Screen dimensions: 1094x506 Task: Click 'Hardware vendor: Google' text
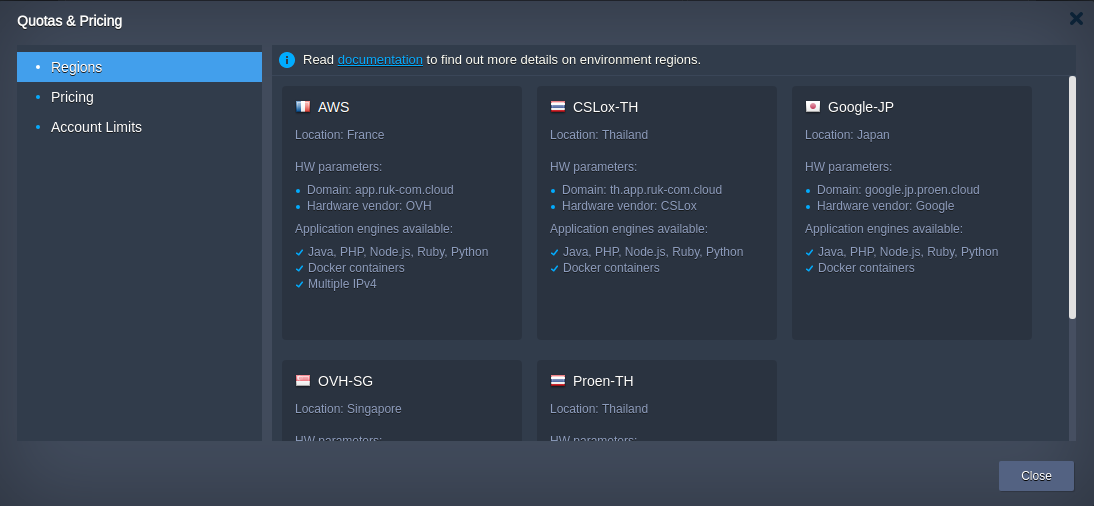[x=885, y=206]
